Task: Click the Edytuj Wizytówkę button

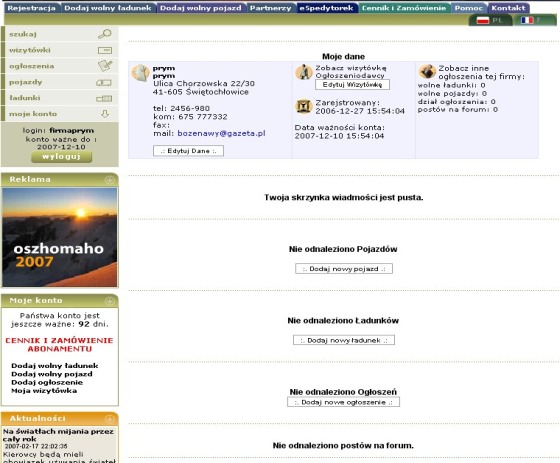Action: point(352,85)
